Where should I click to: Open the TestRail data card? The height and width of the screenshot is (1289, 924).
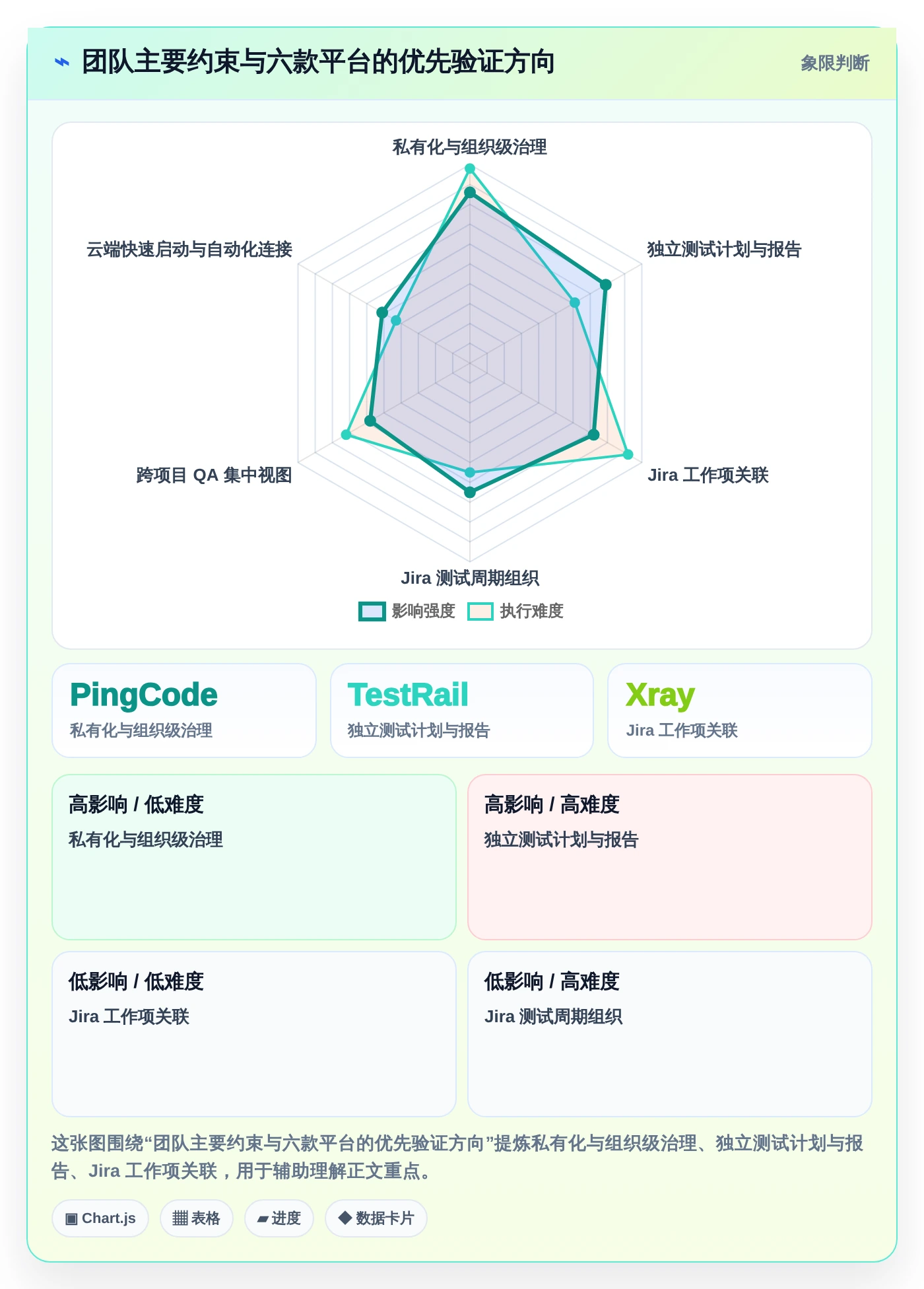coord(462,711)
